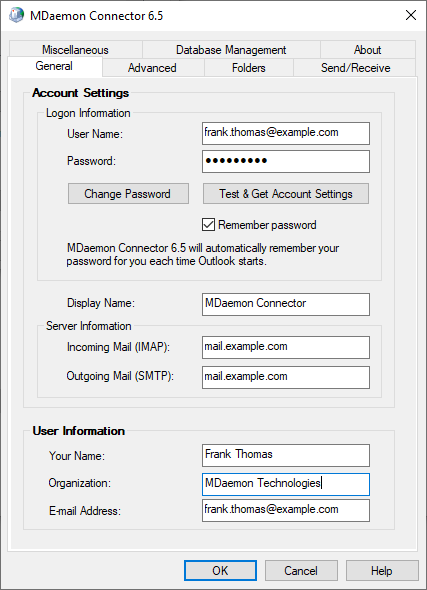Click the Outgoing Mail (SMTP) field
427x590 pixels.
pos(286,377)
